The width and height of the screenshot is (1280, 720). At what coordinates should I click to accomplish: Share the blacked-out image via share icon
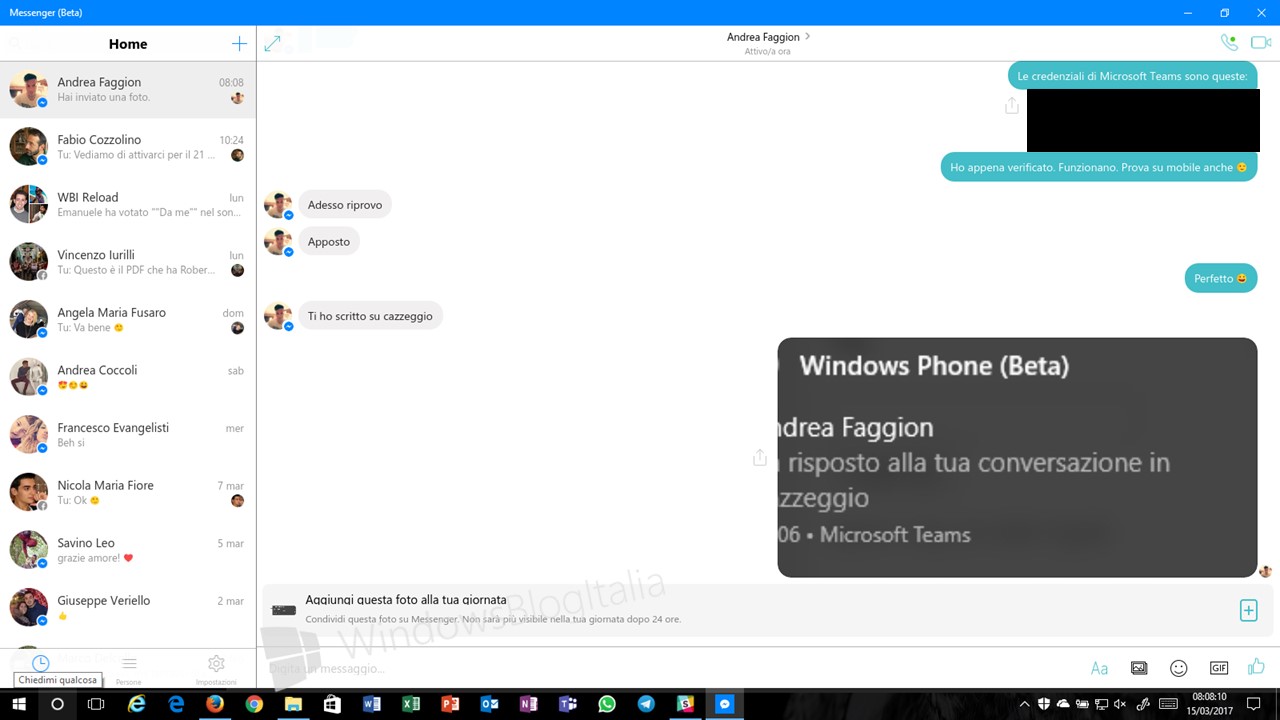click(x=1011, y=106)
